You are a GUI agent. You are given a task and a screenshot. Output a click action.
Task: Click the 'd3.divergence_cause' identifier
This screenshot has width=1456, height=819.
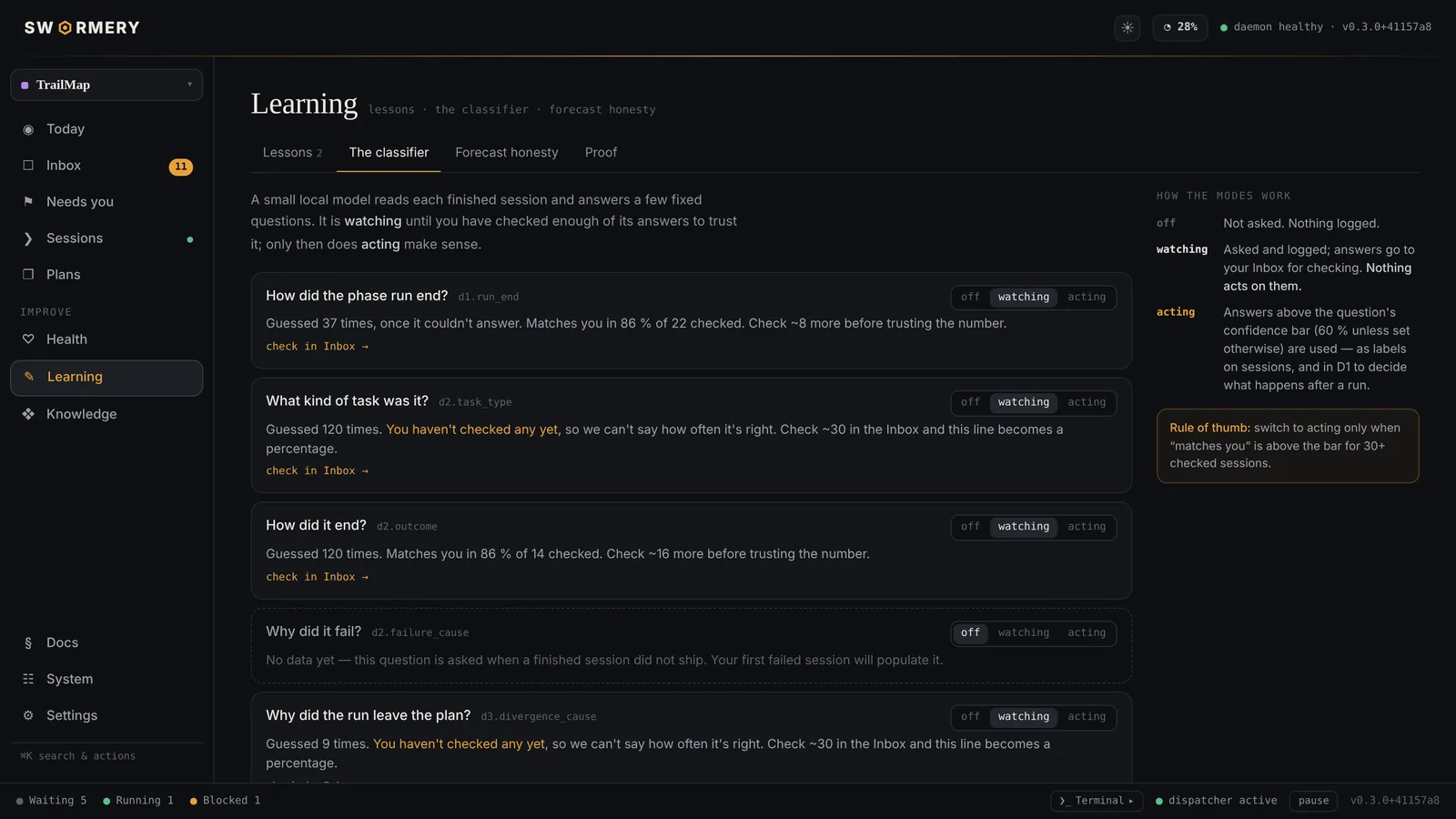pyautogui.click(x=539, y=717)
